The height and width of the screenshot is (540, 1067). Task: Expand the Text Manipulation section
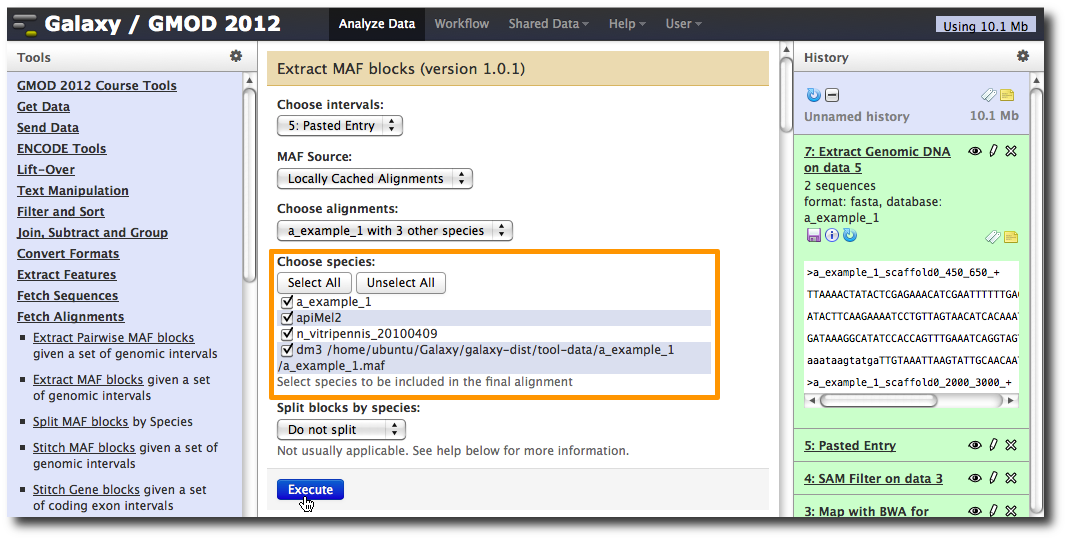click(73, 191)
